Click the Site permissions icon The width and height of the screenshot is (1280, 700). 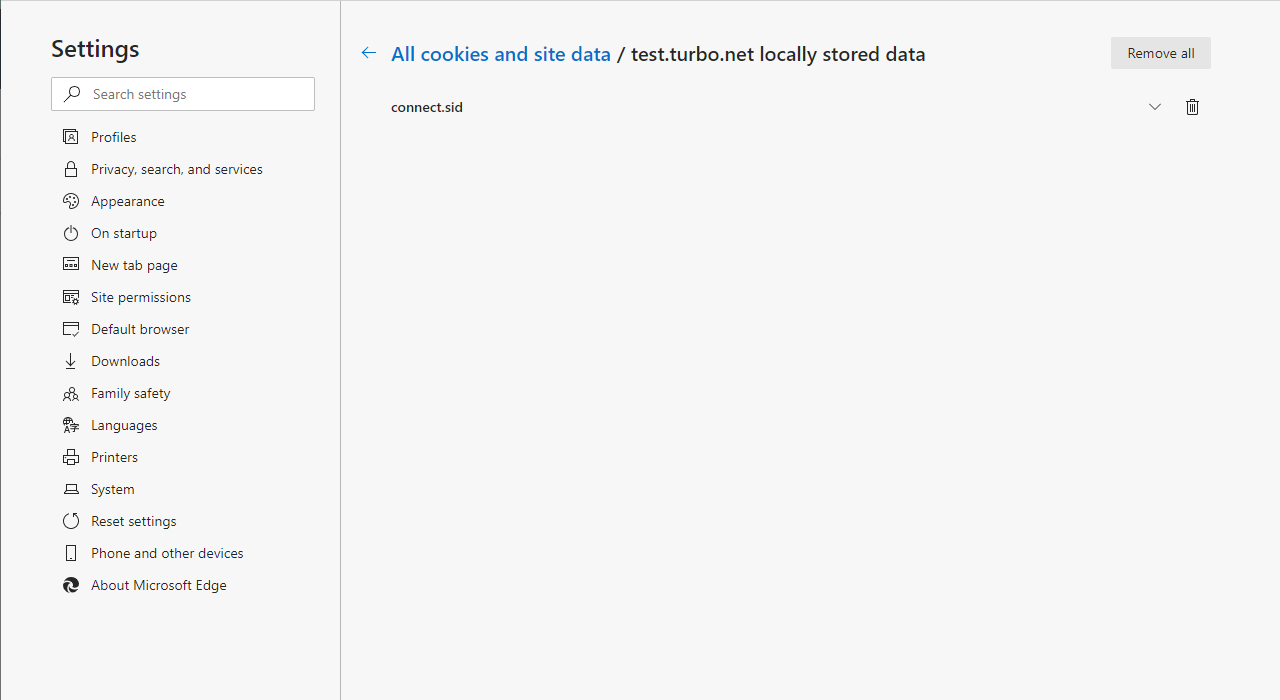[x=70, y=297]
